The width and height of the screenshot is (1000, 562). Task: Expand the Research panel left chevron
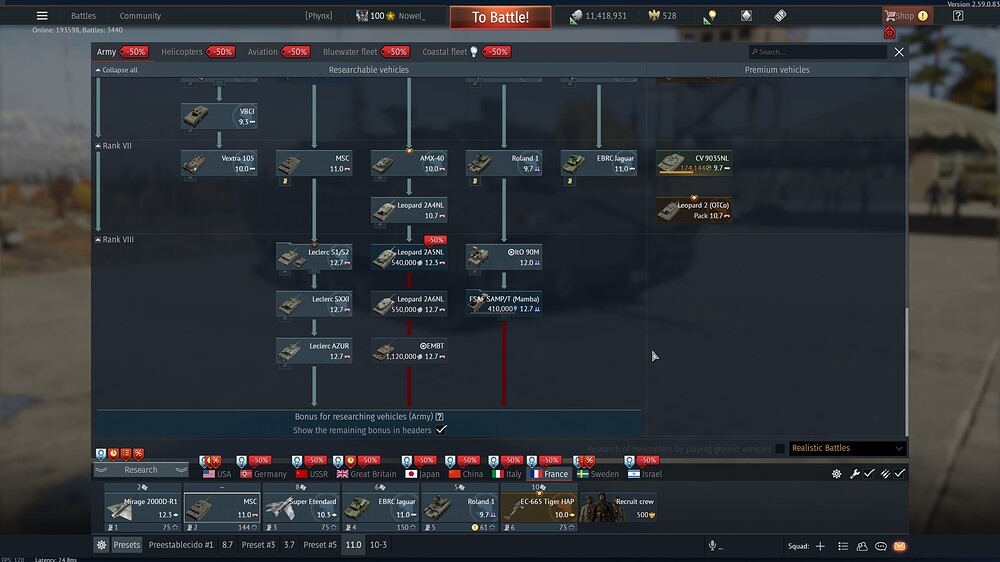pos(101,470)
